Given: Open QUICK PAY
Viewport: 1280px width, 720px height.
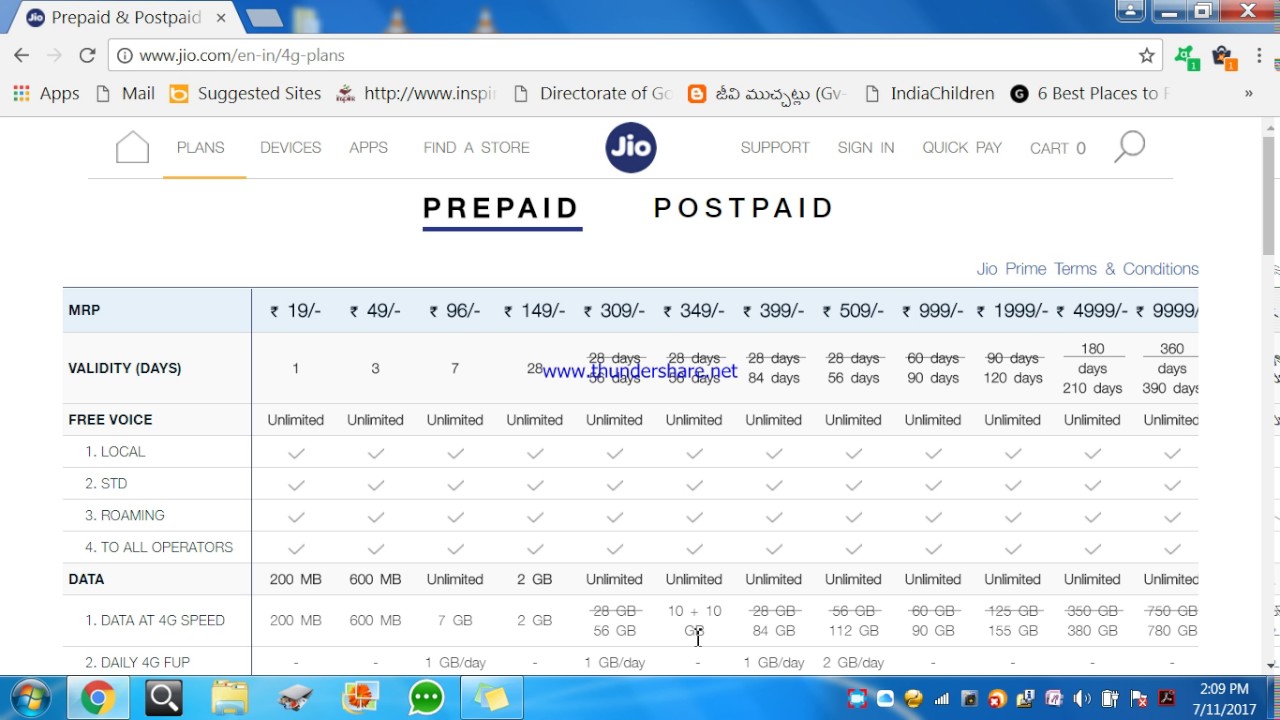Looking at the screenshot, I should coord(962,147).
